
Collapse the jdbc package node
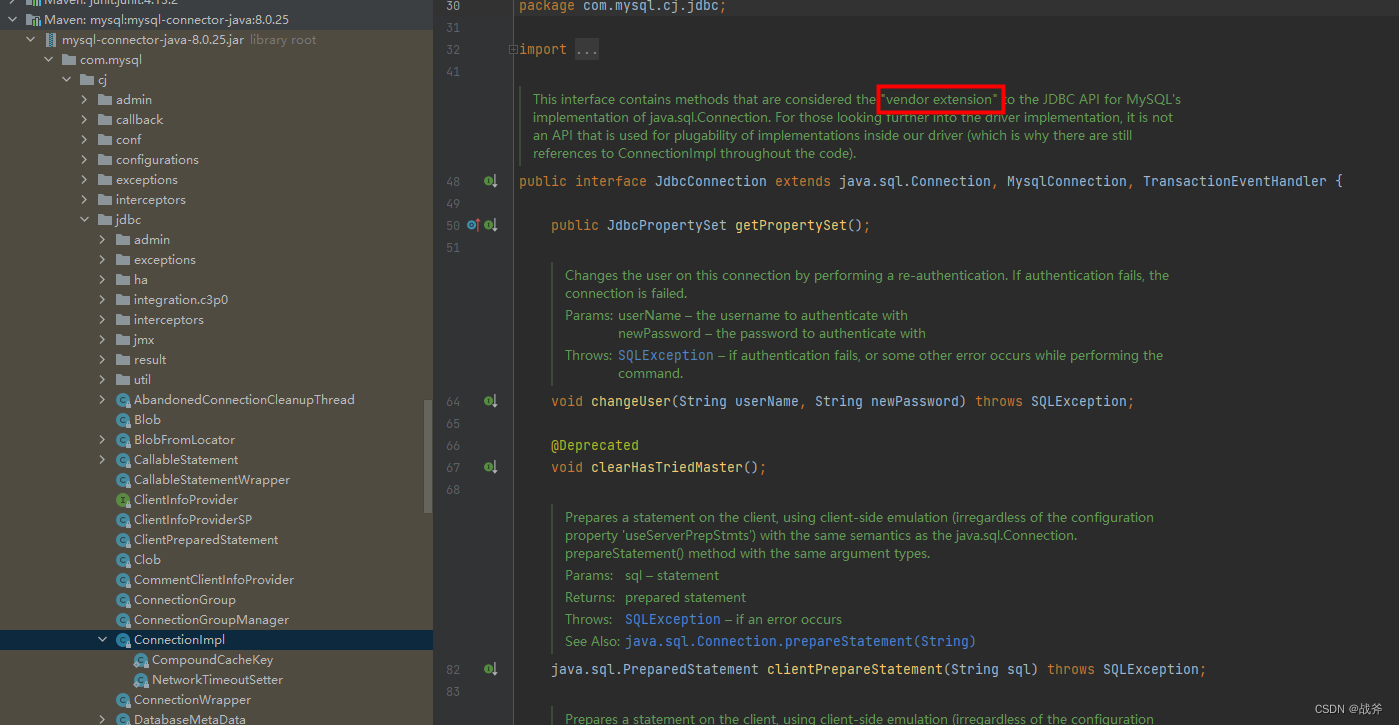85,220
